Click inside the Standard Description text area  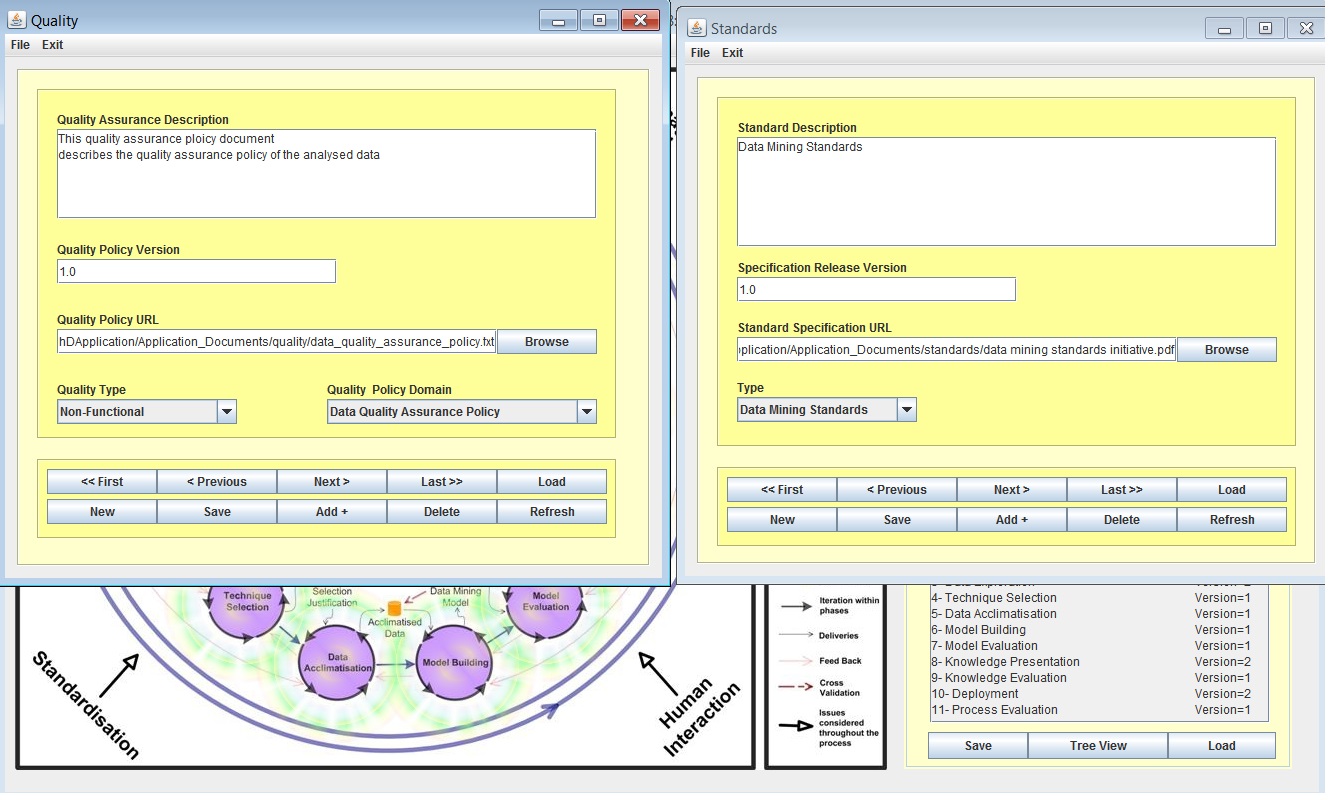[x=1005, y=191]
